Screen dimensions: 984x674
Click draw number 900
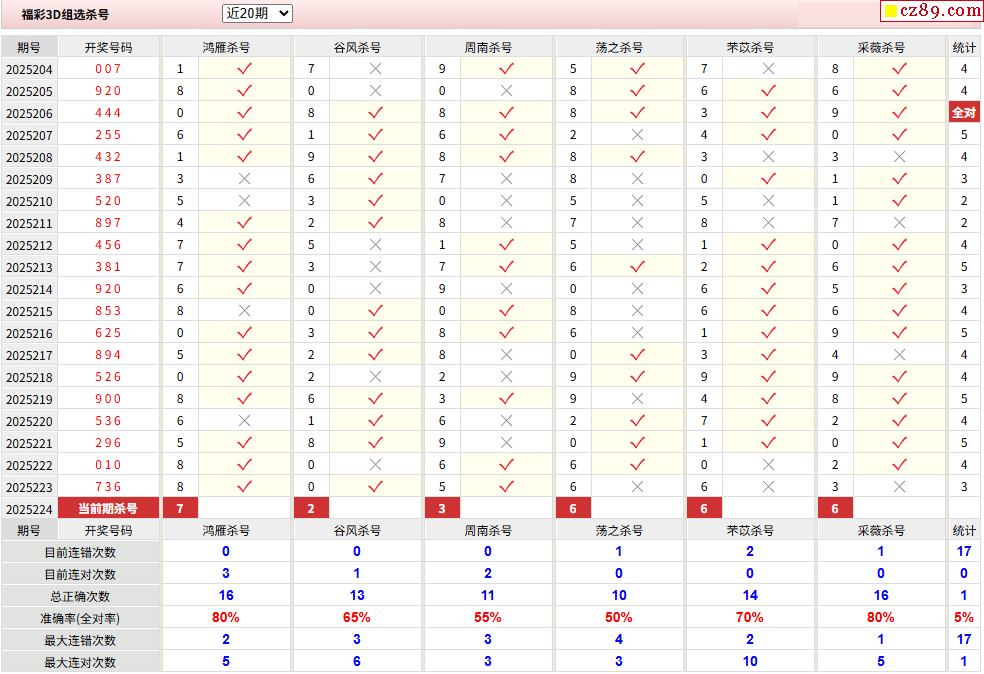point(108,399)
